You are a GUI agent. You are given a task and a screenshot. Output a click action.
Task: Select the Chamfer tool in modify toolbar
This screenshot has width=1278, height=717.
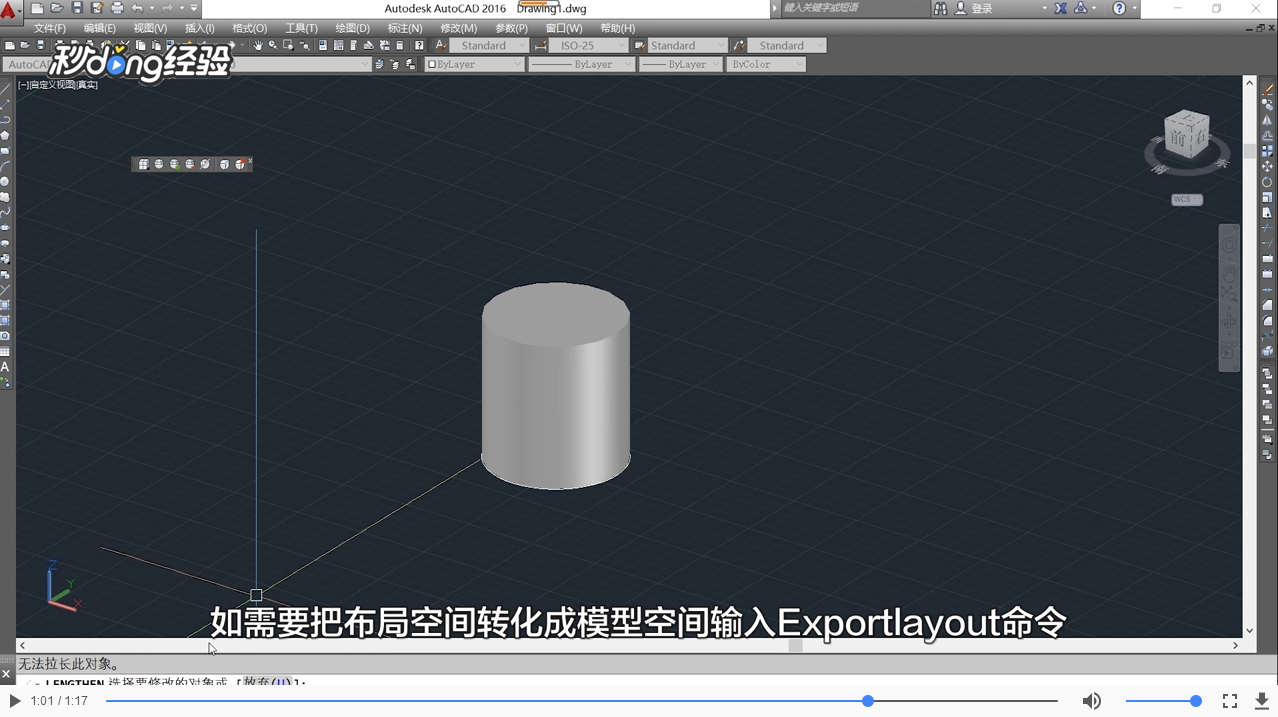[x=1268, y=306]
